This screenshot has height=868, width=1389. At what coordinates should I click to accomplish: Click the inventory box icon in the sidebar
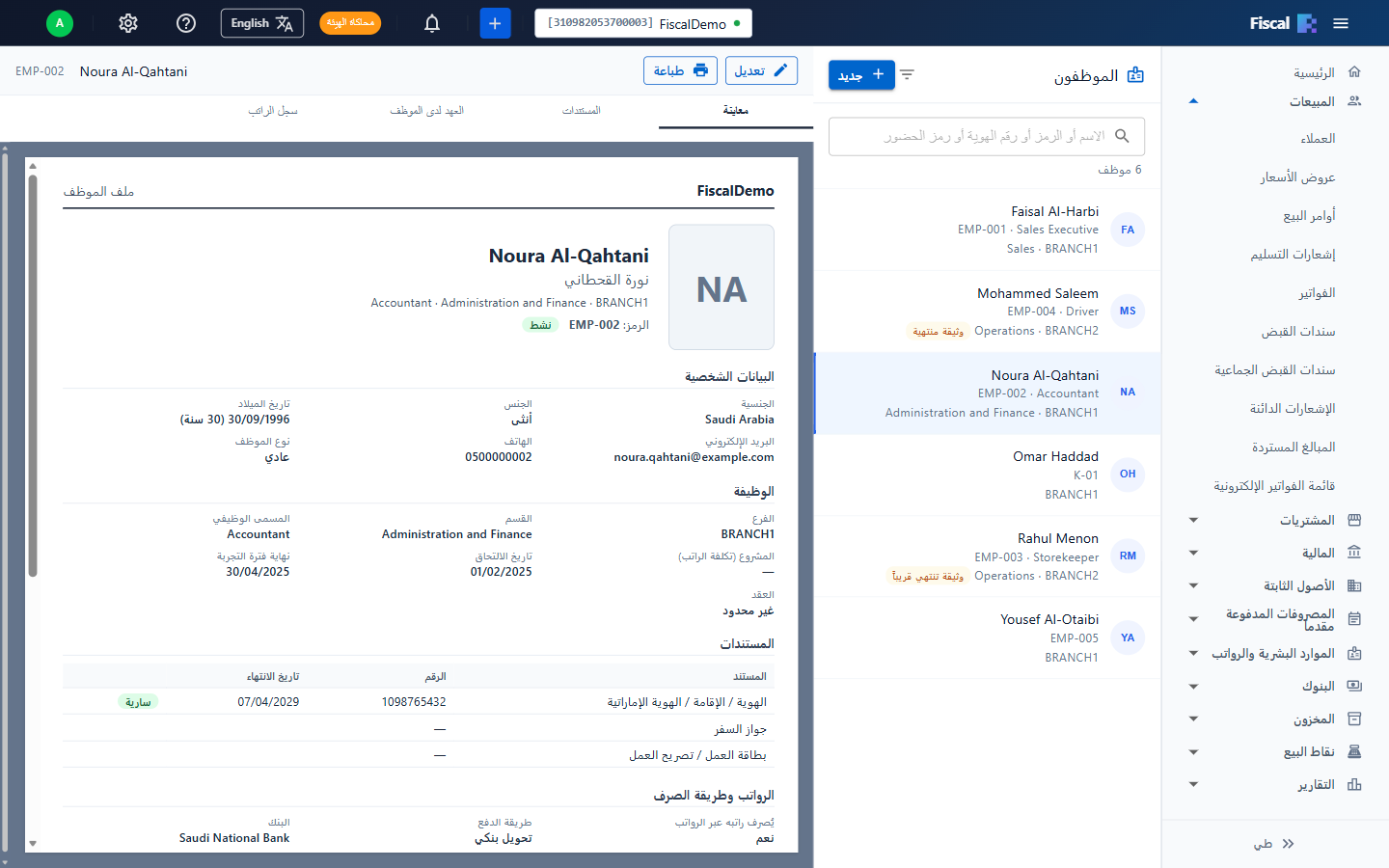coord(1354,719)
